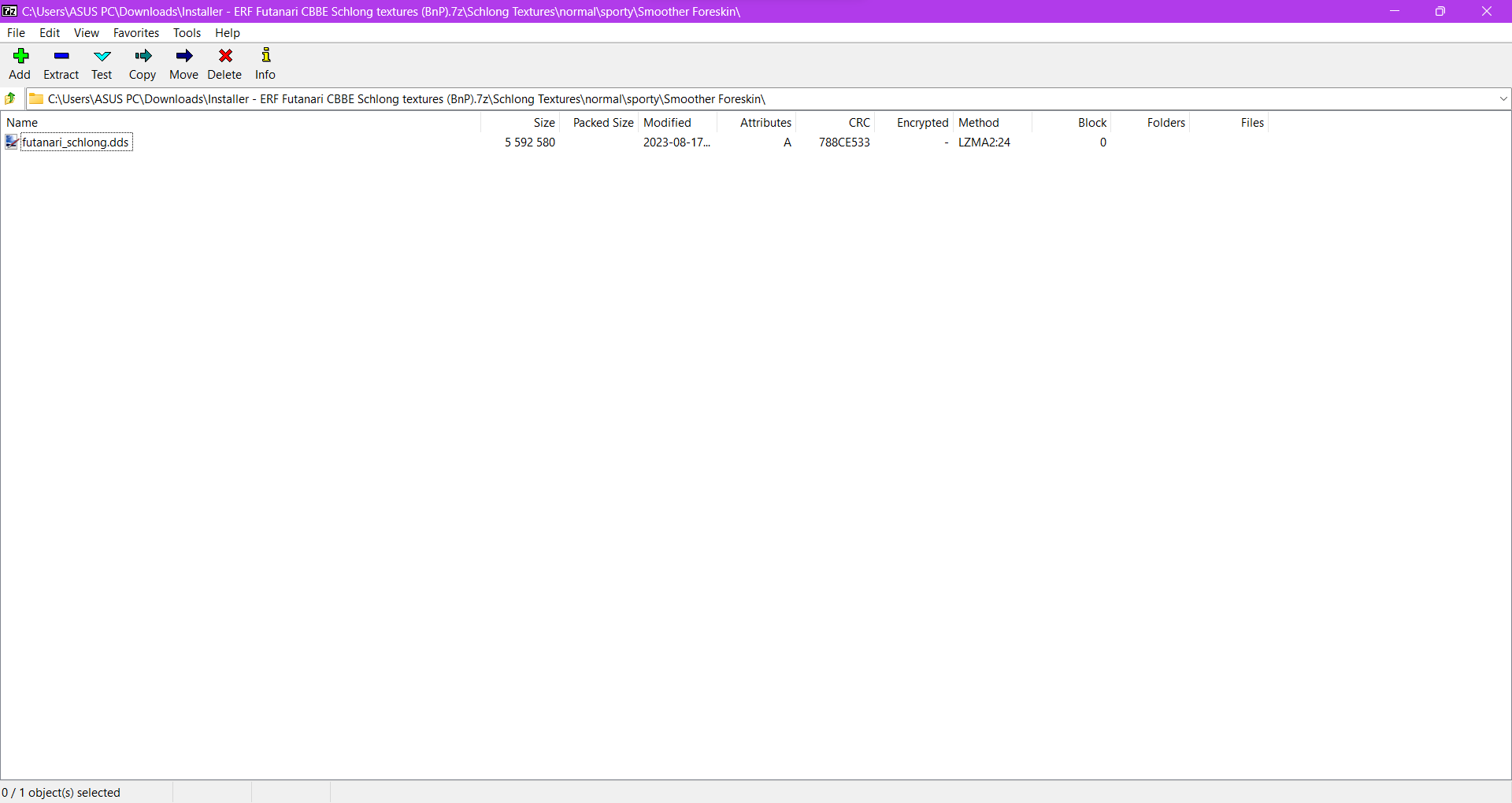Viewport: 1512px width, 803px height.
Task: Sort by the Encrypted column header
Action: 914,123
